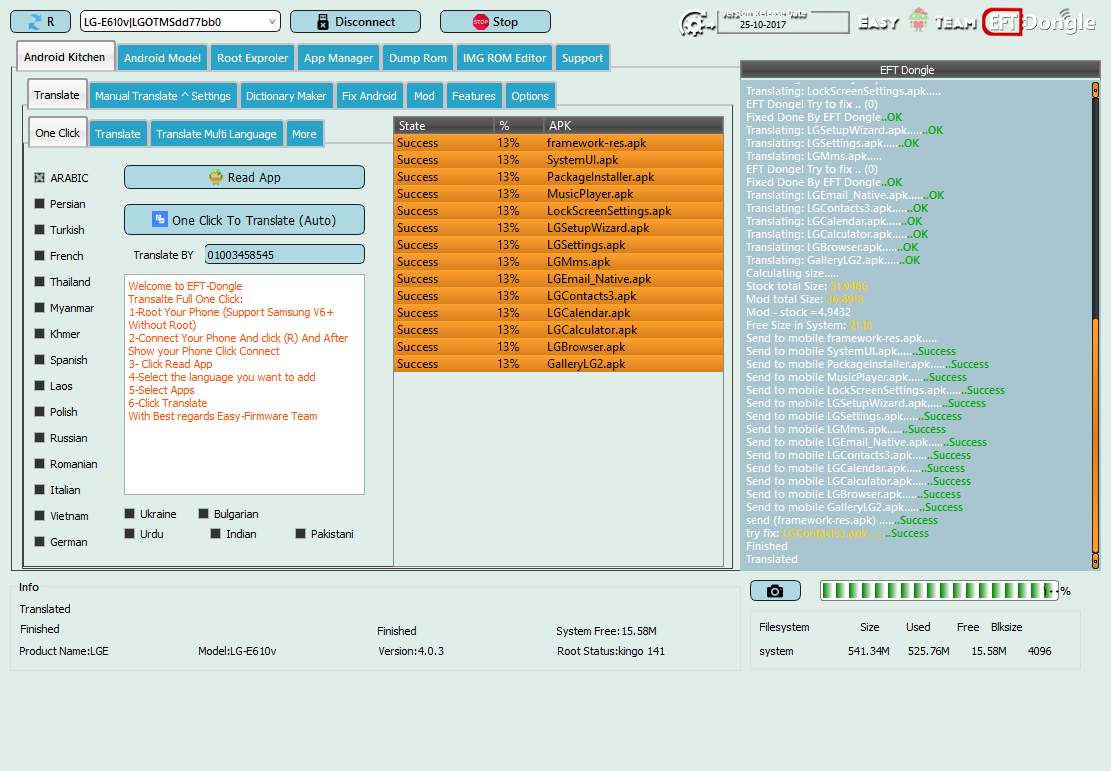Image resolution: width=1111 pixels, height=771 pixels.
Task: Select the Translate Multi Language tab
Action: pyautogui.click(x=216, y=134)
